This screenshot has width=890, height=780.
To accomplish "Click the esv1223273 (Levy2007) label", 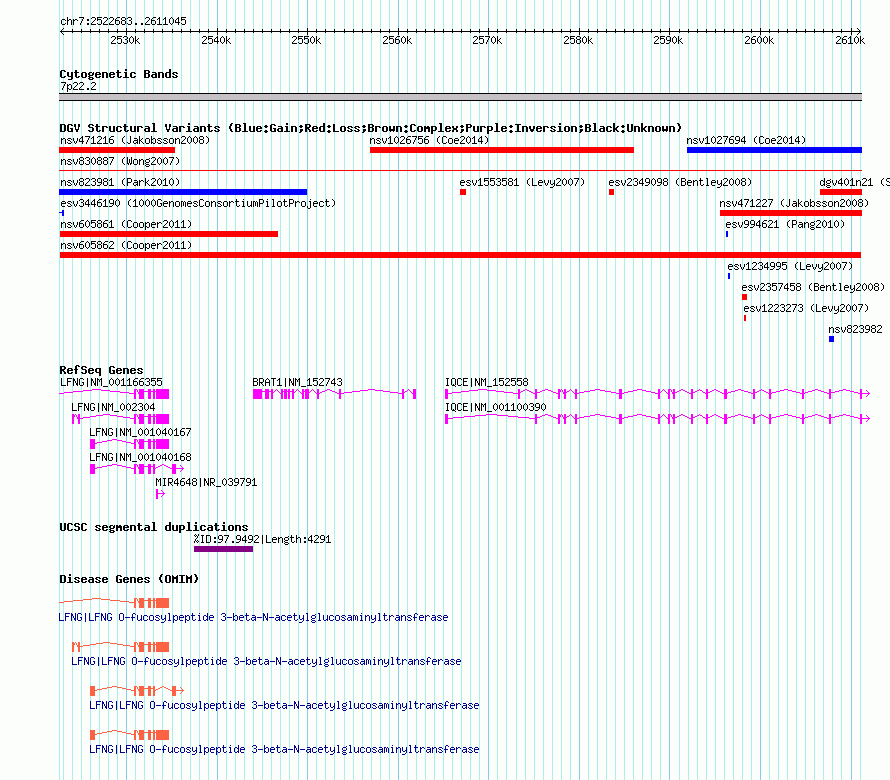I will 806,308.
